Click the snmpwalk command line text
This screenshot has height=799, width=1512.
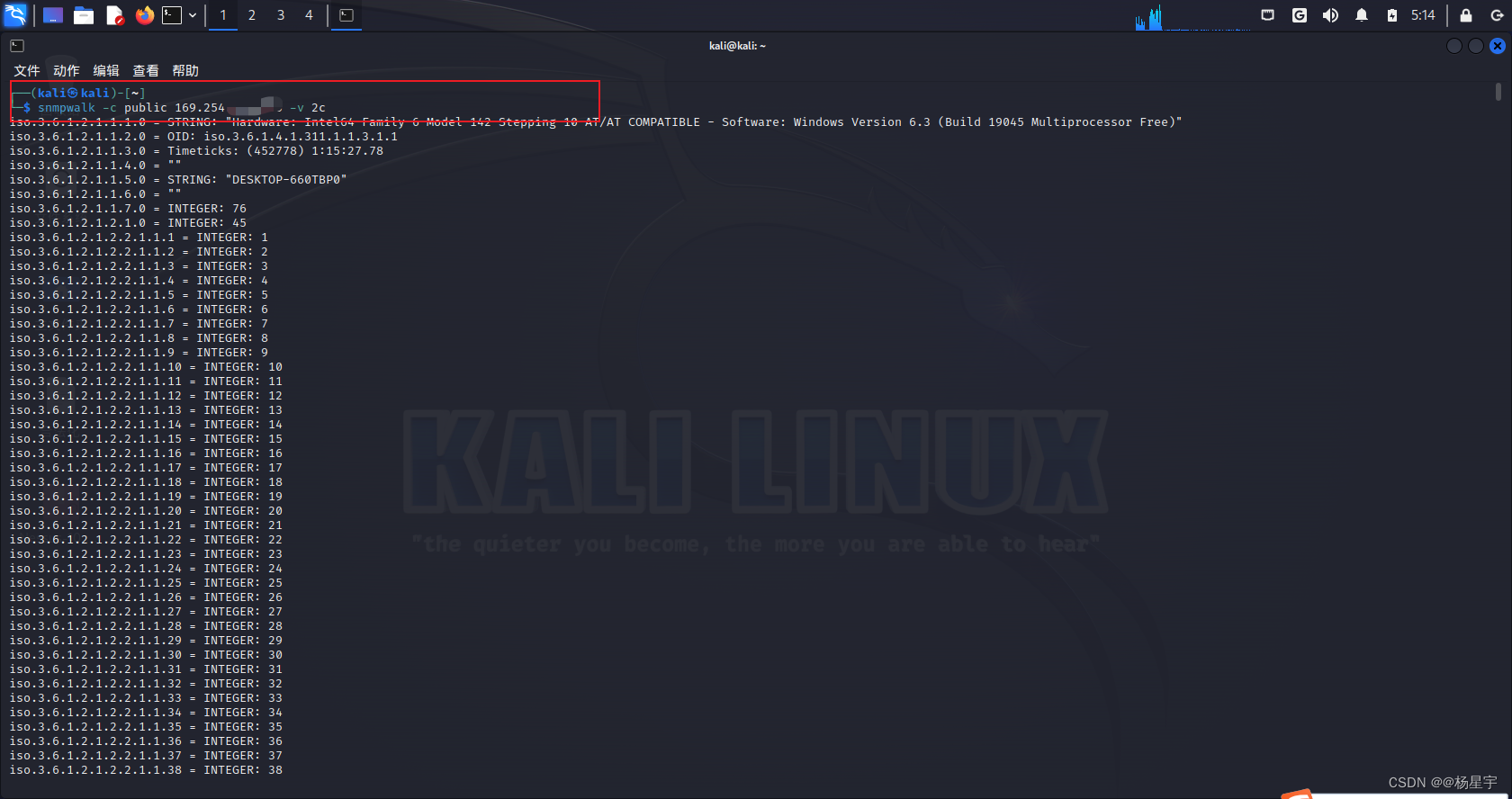tap(181, 107)
